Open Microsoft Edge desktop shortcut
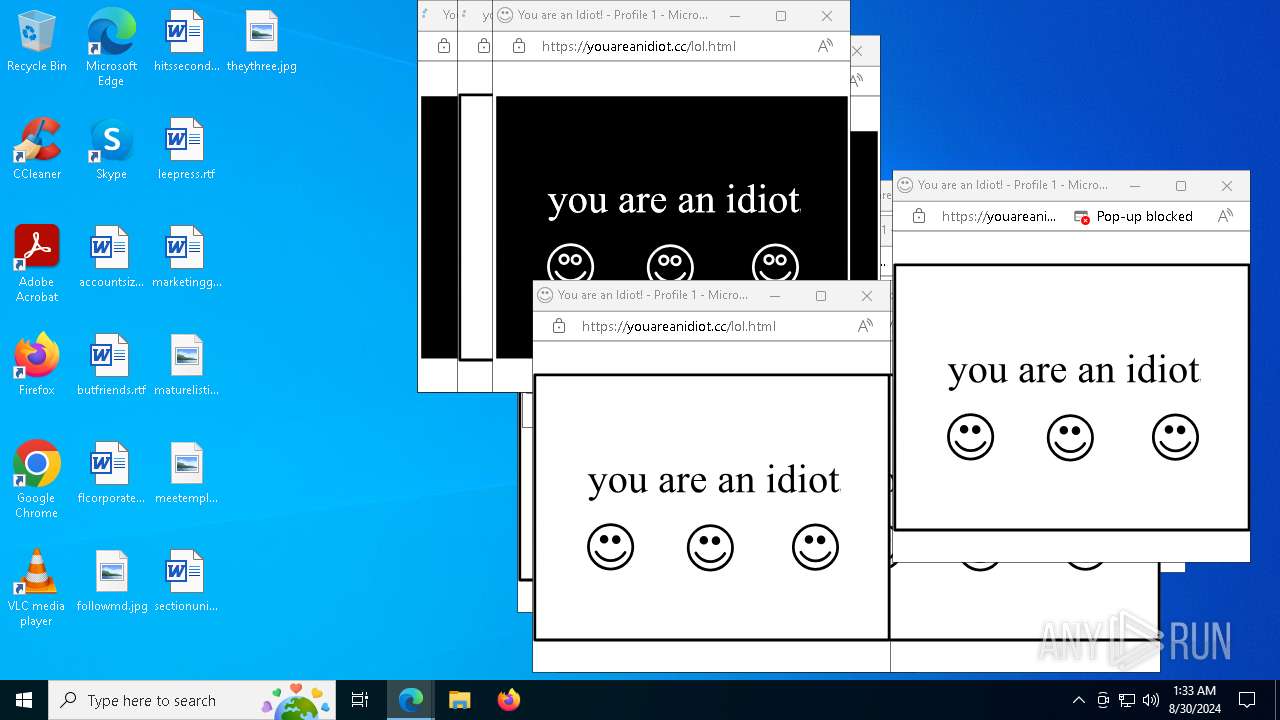 tap(111, 48)
